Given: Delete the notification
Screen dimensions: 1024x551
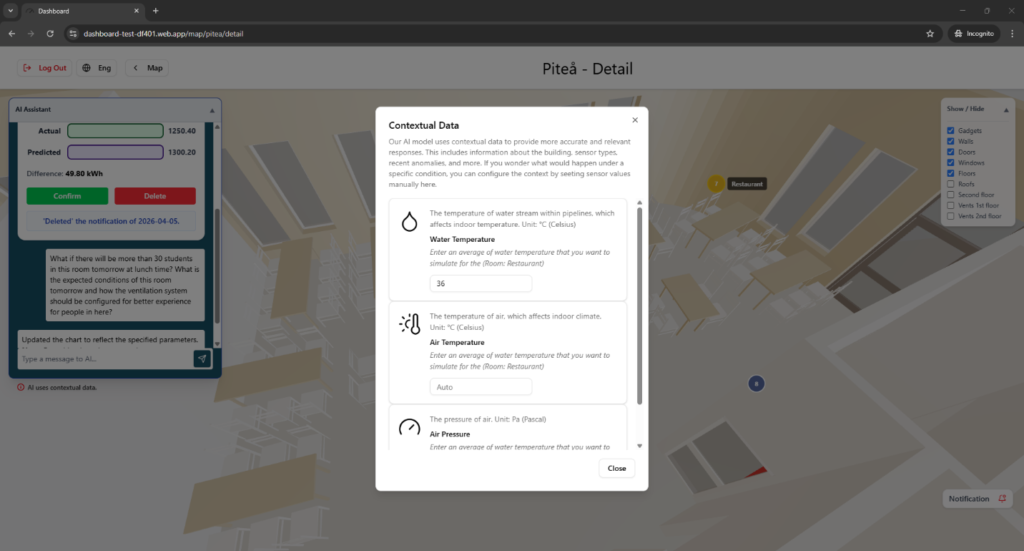Looking at the screenshot, I should pyautogui.click(x=155, y=196).
